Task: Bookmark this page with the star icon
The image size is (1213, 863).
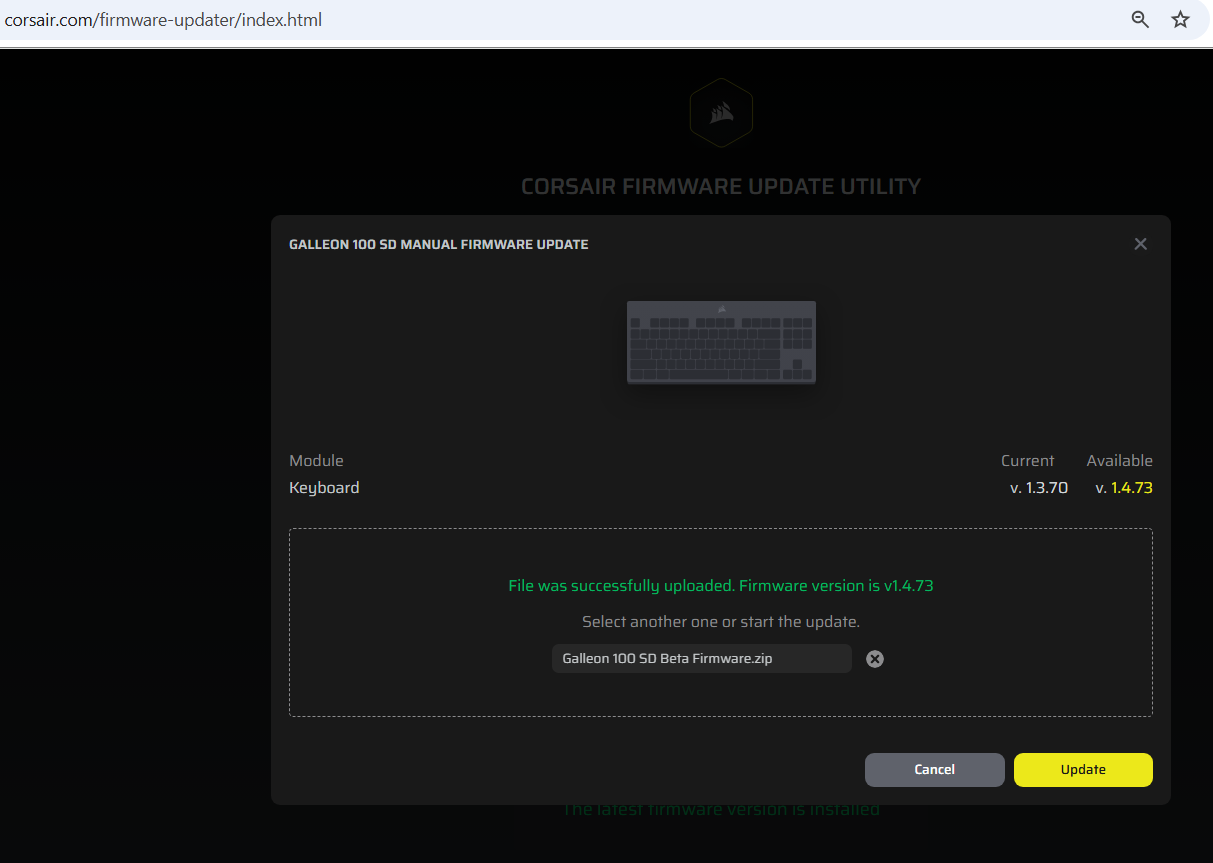Action: click(x=1180, y=19)
